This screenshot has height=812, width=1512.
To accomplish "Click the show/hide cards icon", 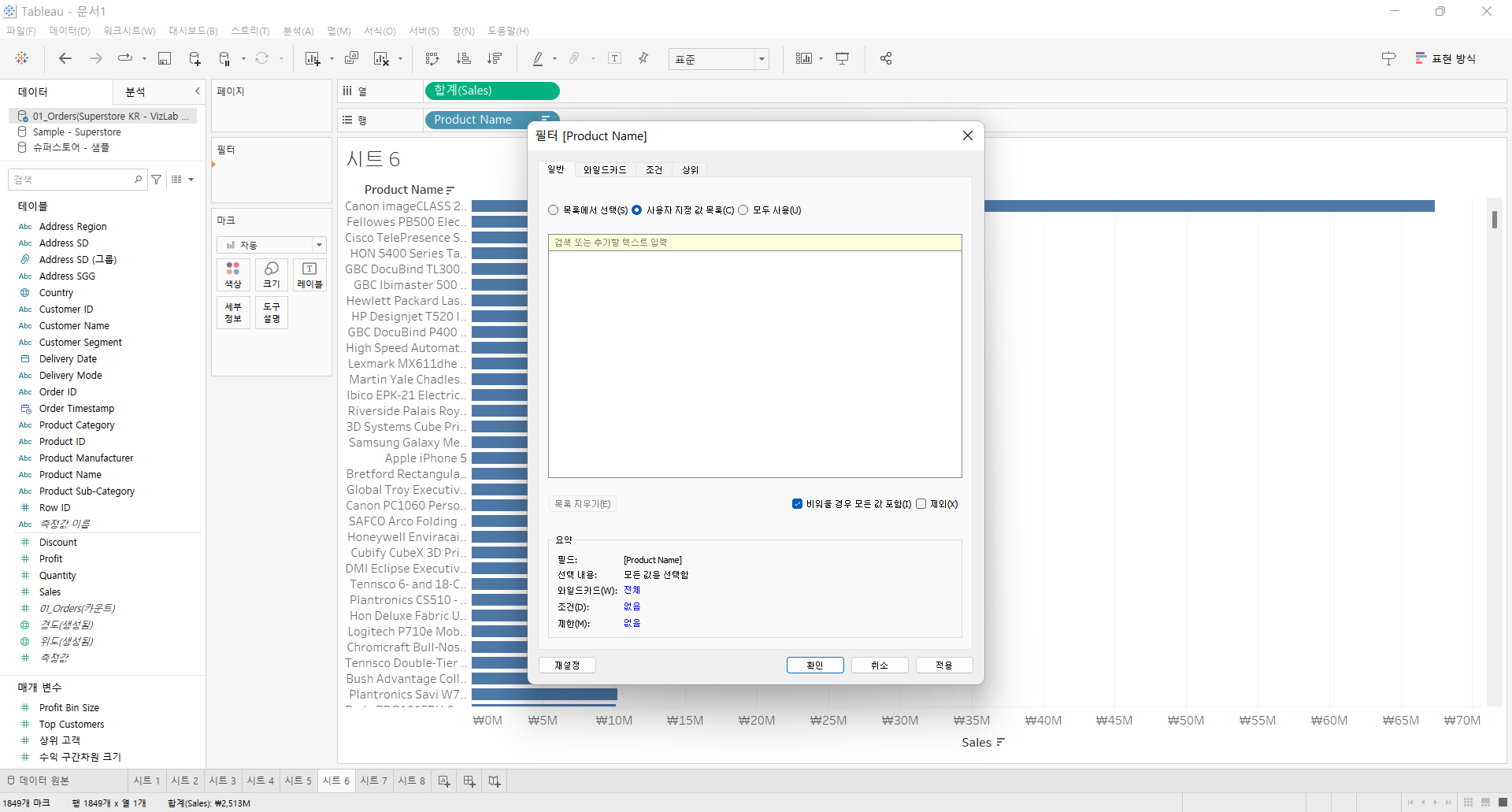I will click(x=803, y=58).
